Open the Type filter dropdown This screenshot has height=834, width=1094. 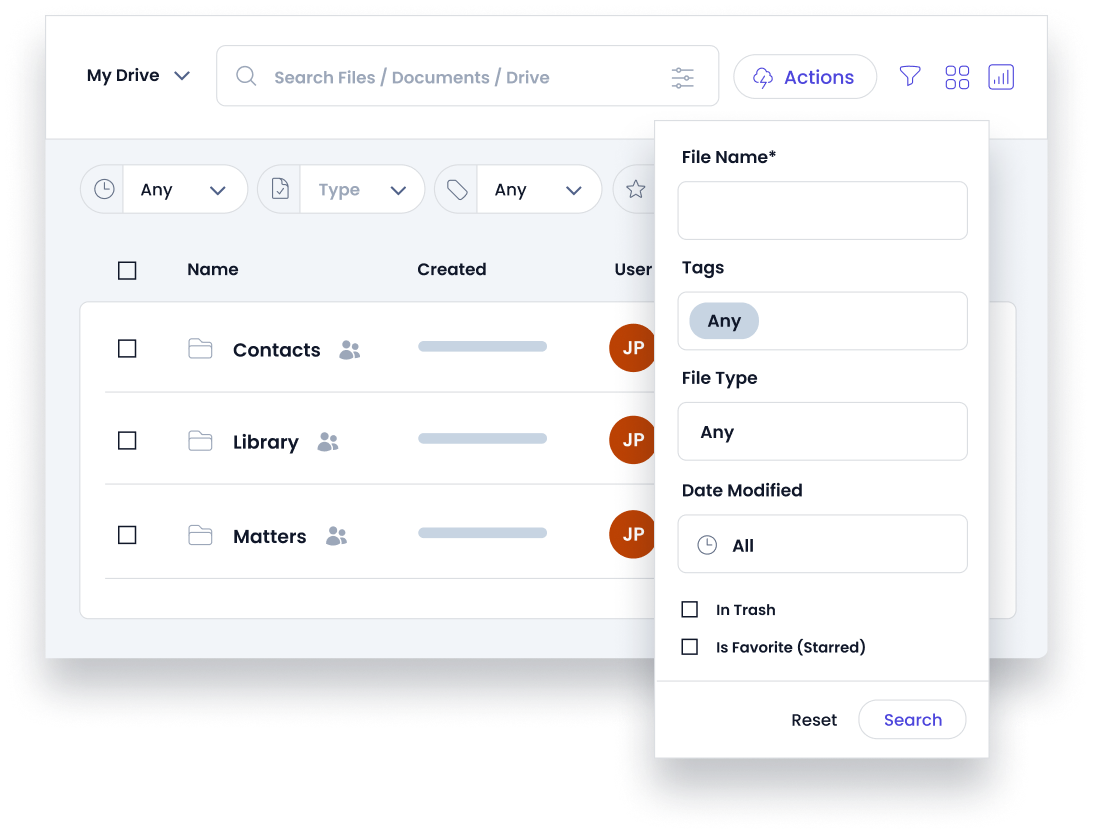click(361, 190)
